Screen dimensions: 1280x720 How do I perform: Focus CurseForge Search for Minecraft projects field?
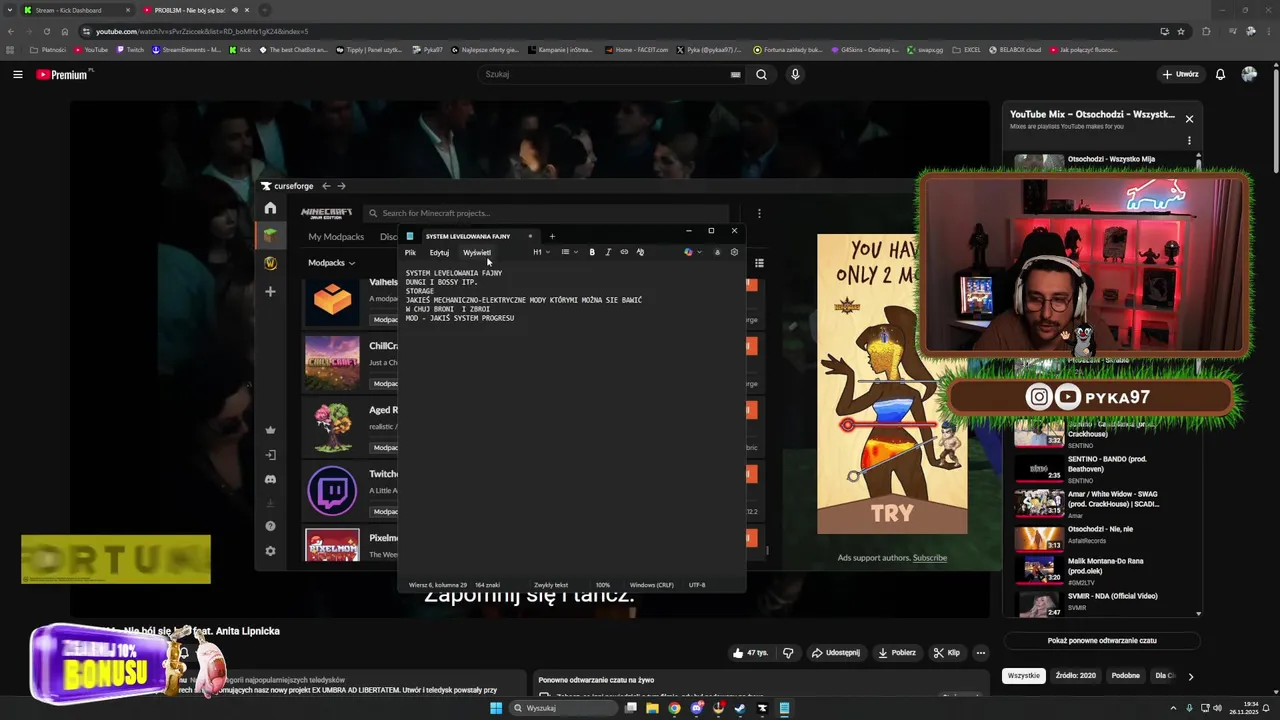click(546, 213)
